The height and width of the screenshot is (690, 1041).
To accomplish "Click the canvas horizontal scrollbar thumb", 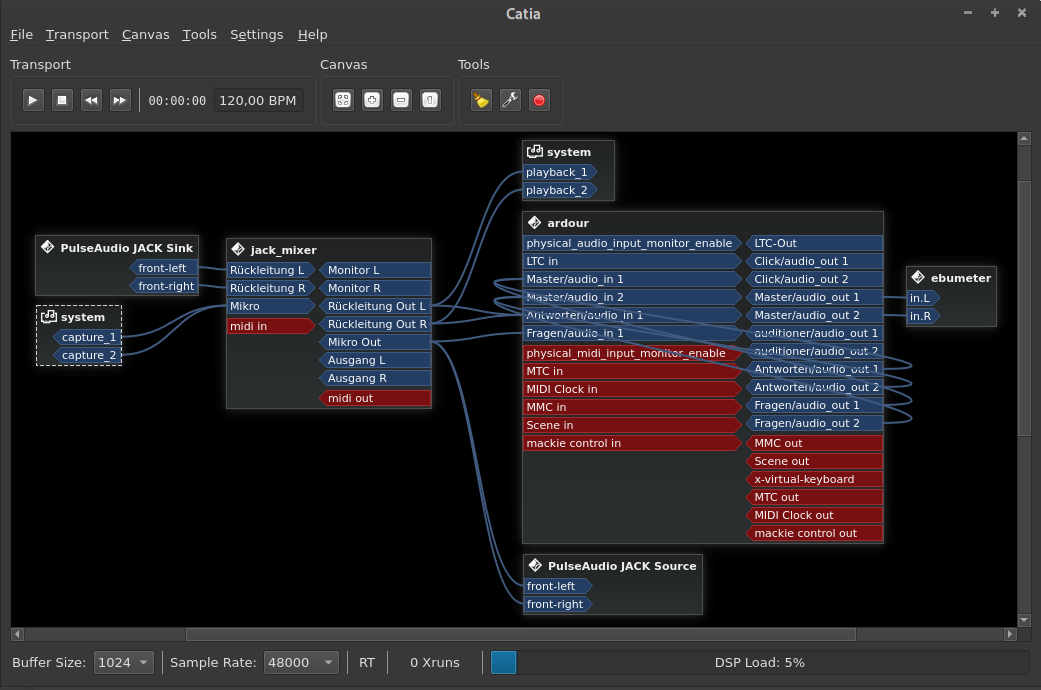I will pos(520,634).
